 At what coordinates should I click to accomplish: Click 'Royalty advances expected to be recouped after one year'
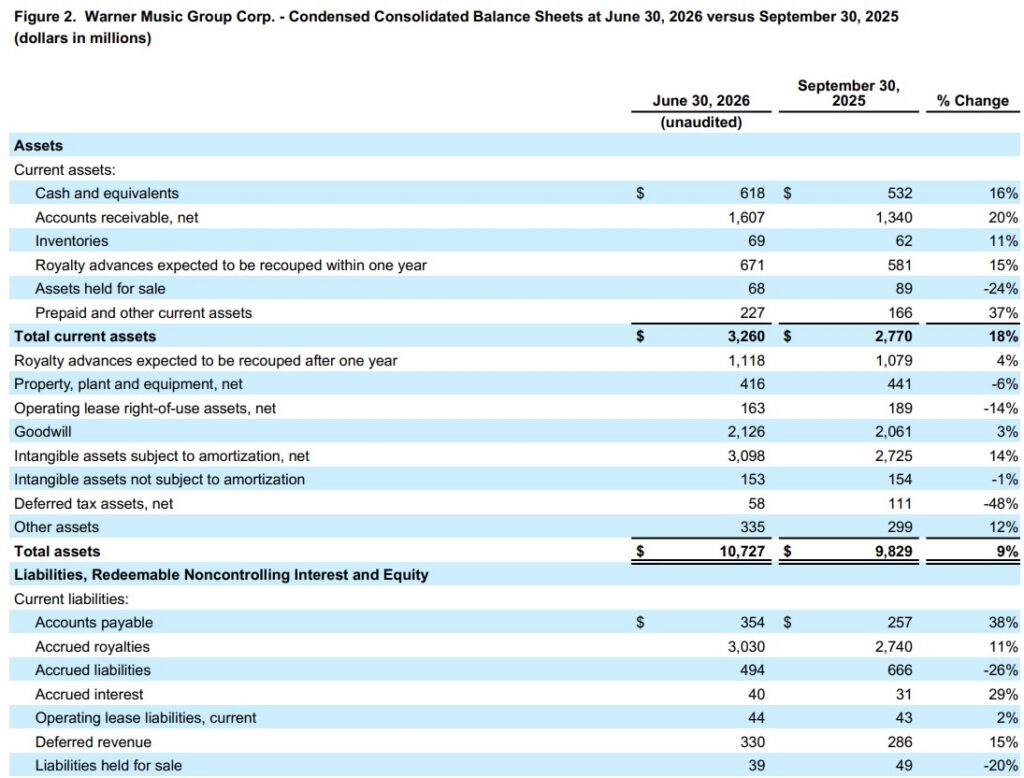pyautogui.click(x=205, y=361)
